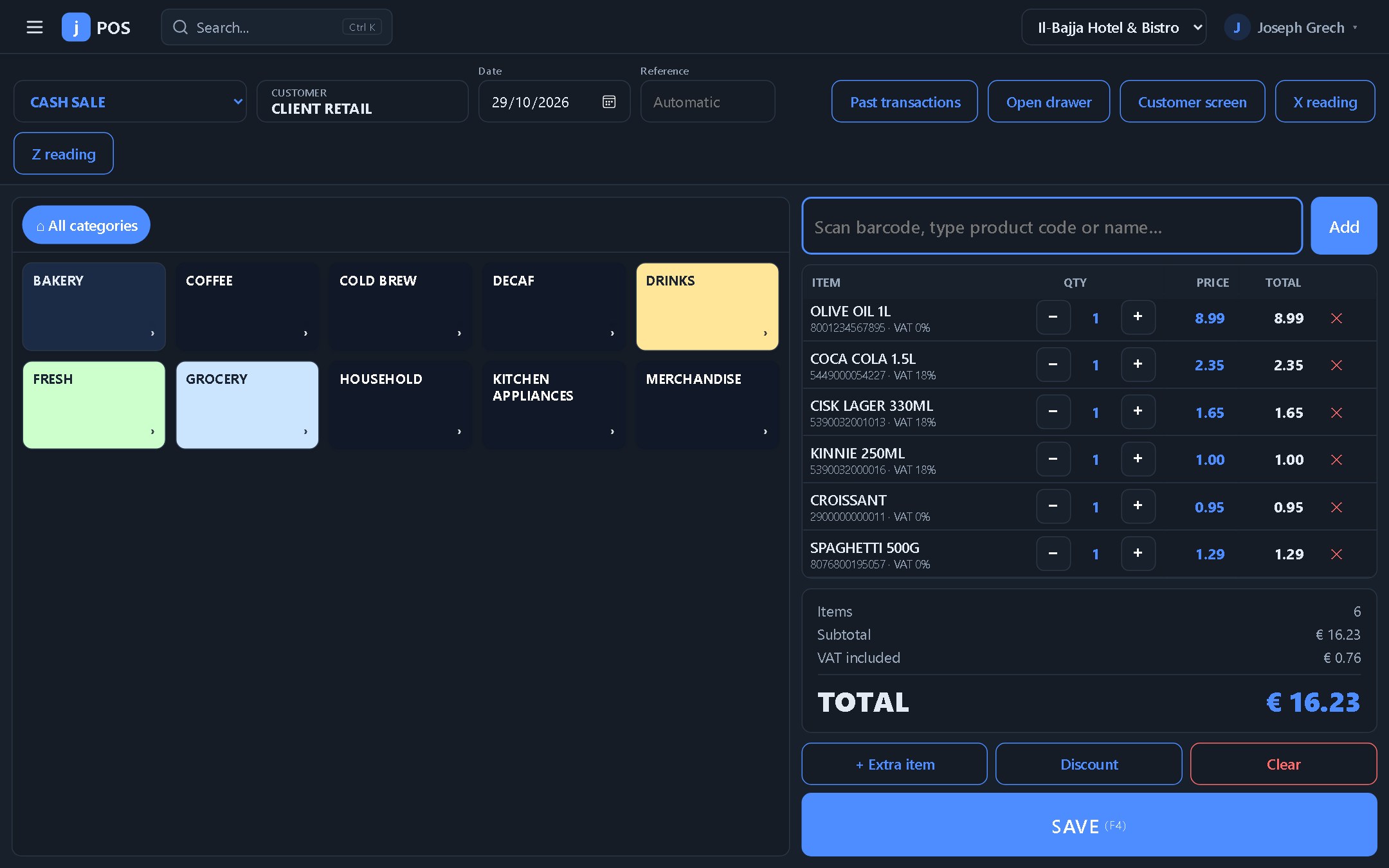Viewport: 1389px width, 868px height.
Task: Change the CLIENT RETAIL customer
Action: (x=362, y=102)
